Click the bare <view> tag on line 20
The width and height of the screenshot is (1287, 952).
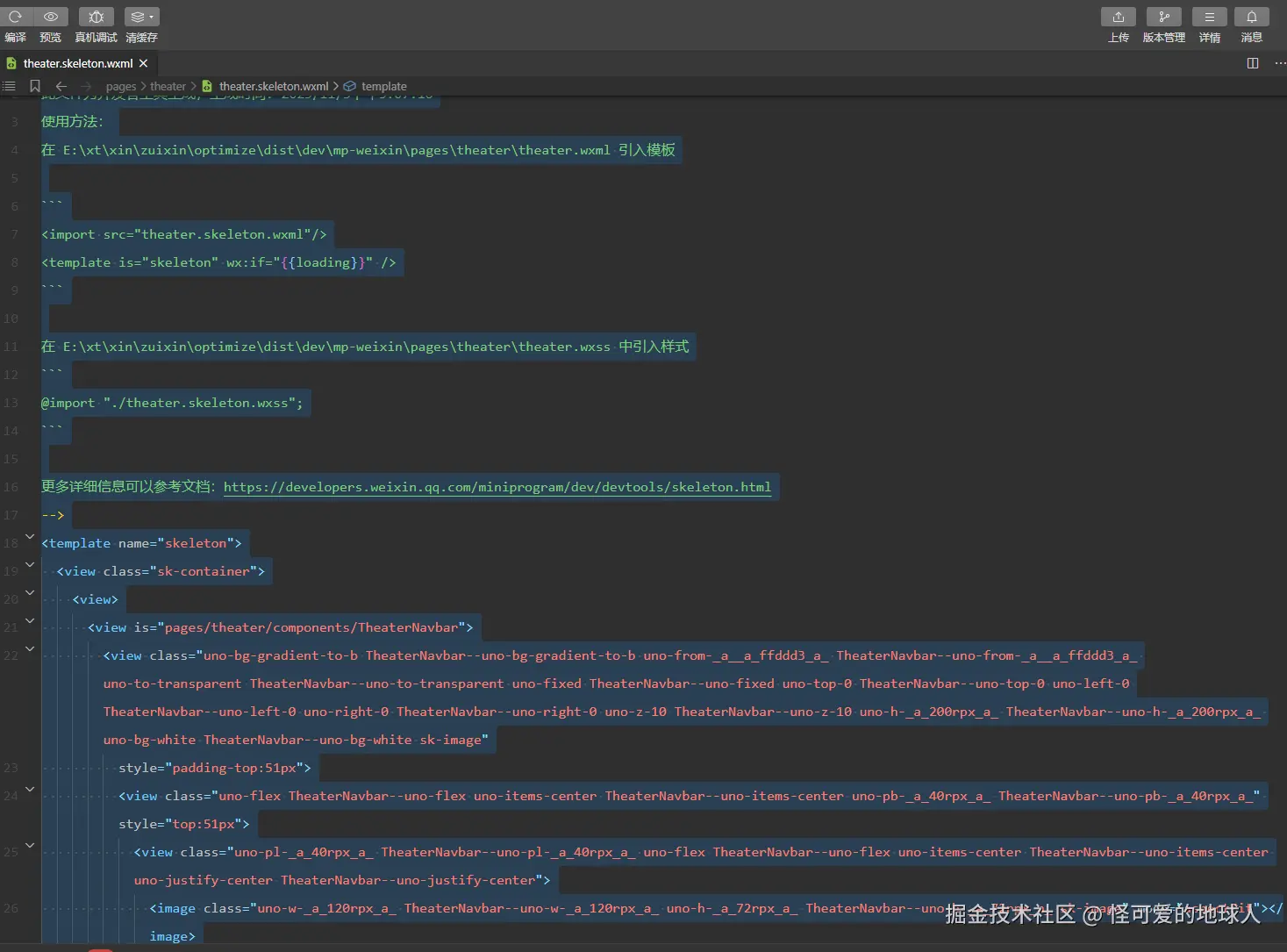95,599
